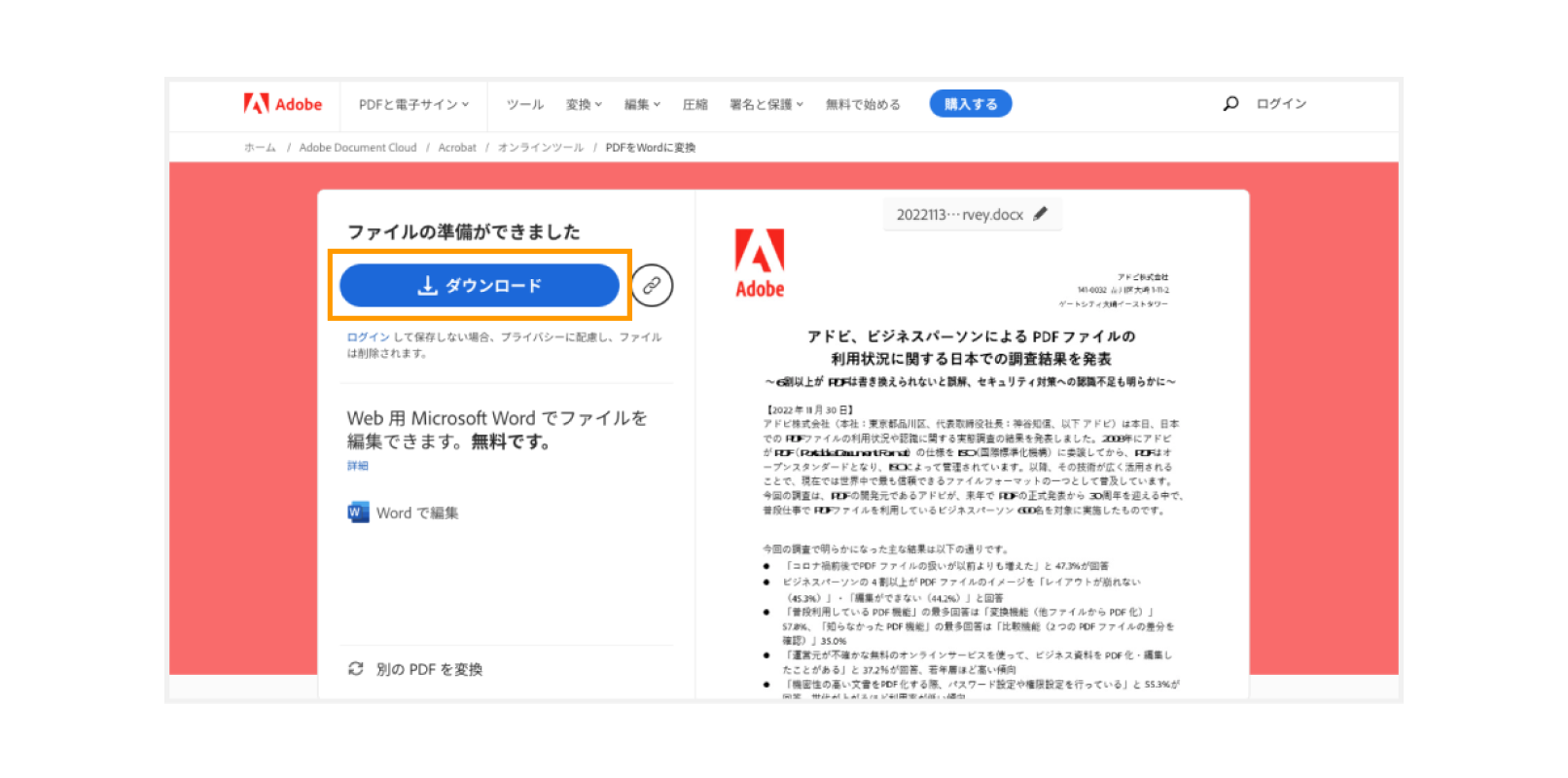The width and height of the screenshot is (1568, 778).
Task: Go to Adobe Document Cloud breadcrumb
Action: 357,148
